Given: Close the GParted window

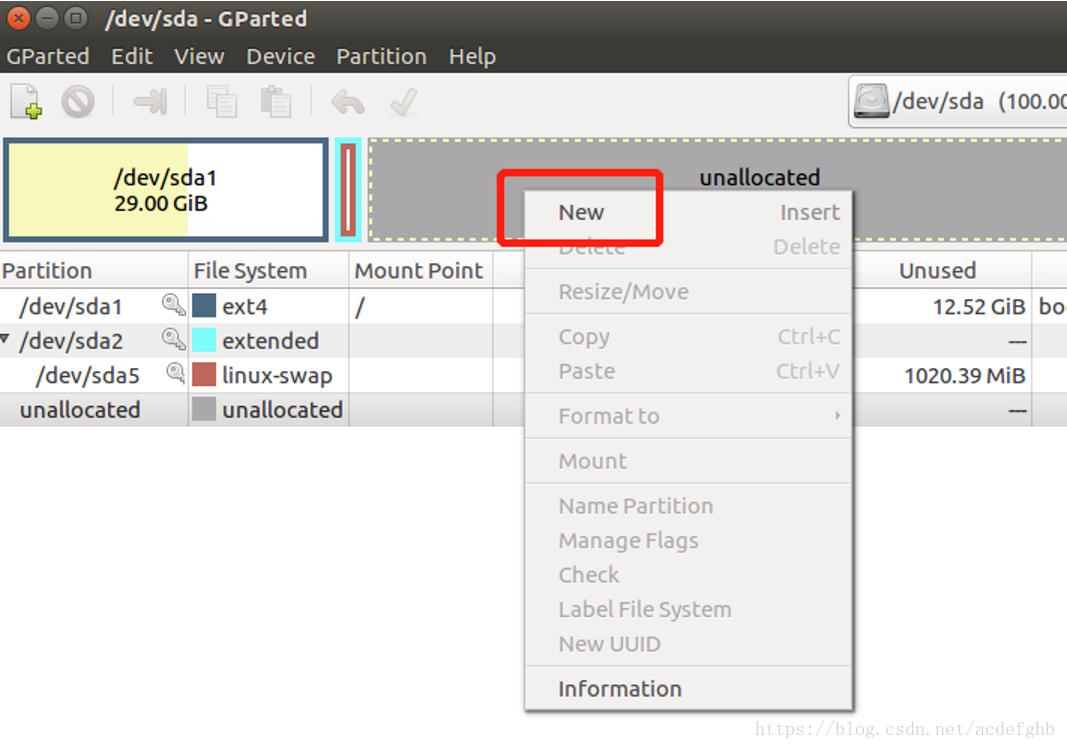Looking at the screenshot, I should [18, 18].
